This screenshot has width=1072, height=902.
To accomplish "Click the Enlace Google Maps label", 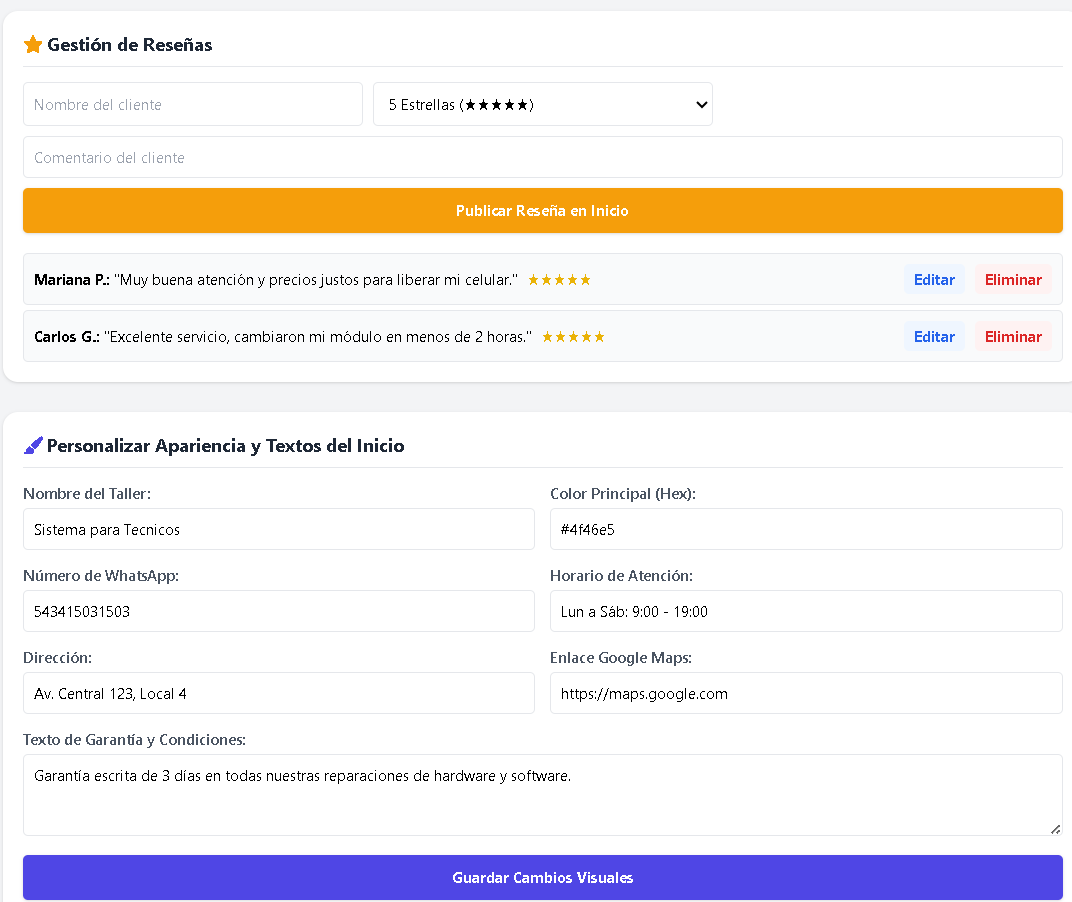I will click(621, 658).
